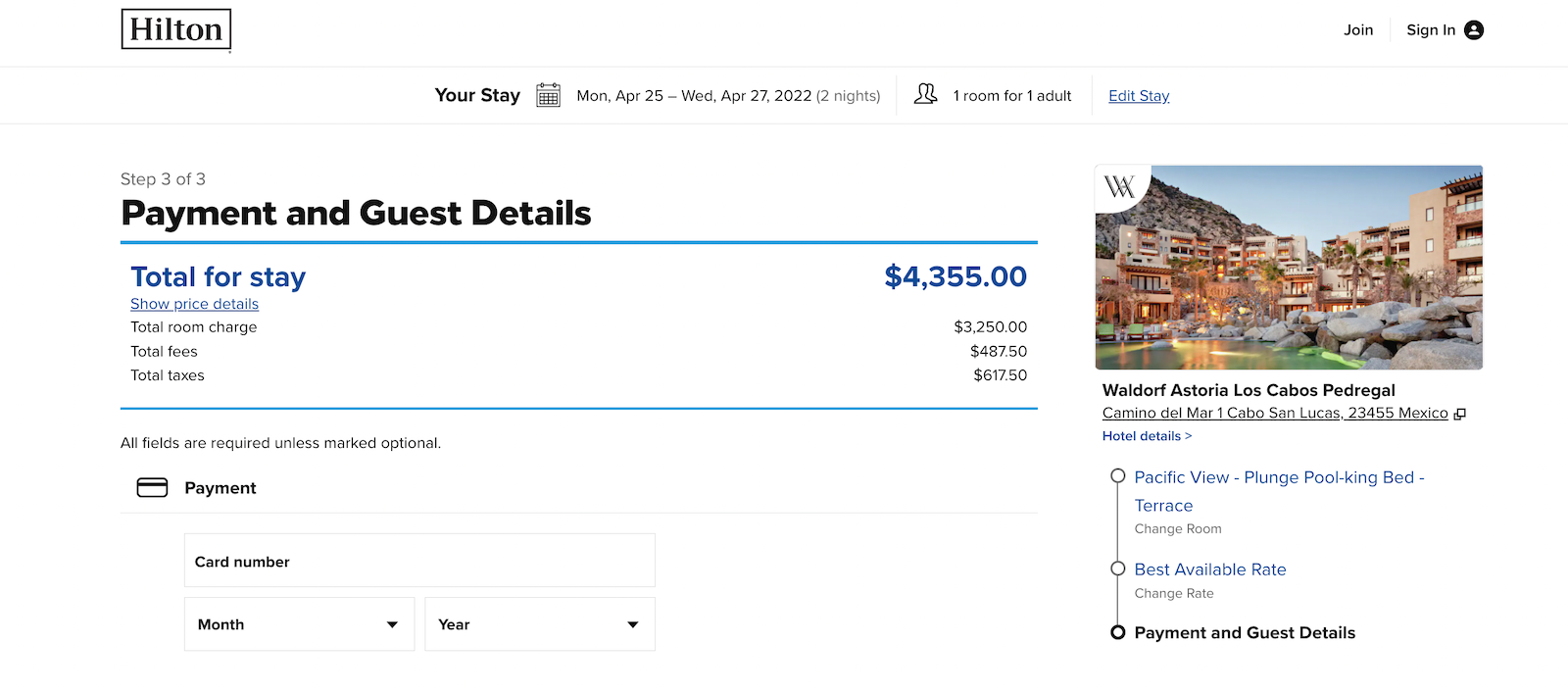Expand Show price details
Screen dimensions: 1568x693
pyautogui.click(x=194, y=304)
